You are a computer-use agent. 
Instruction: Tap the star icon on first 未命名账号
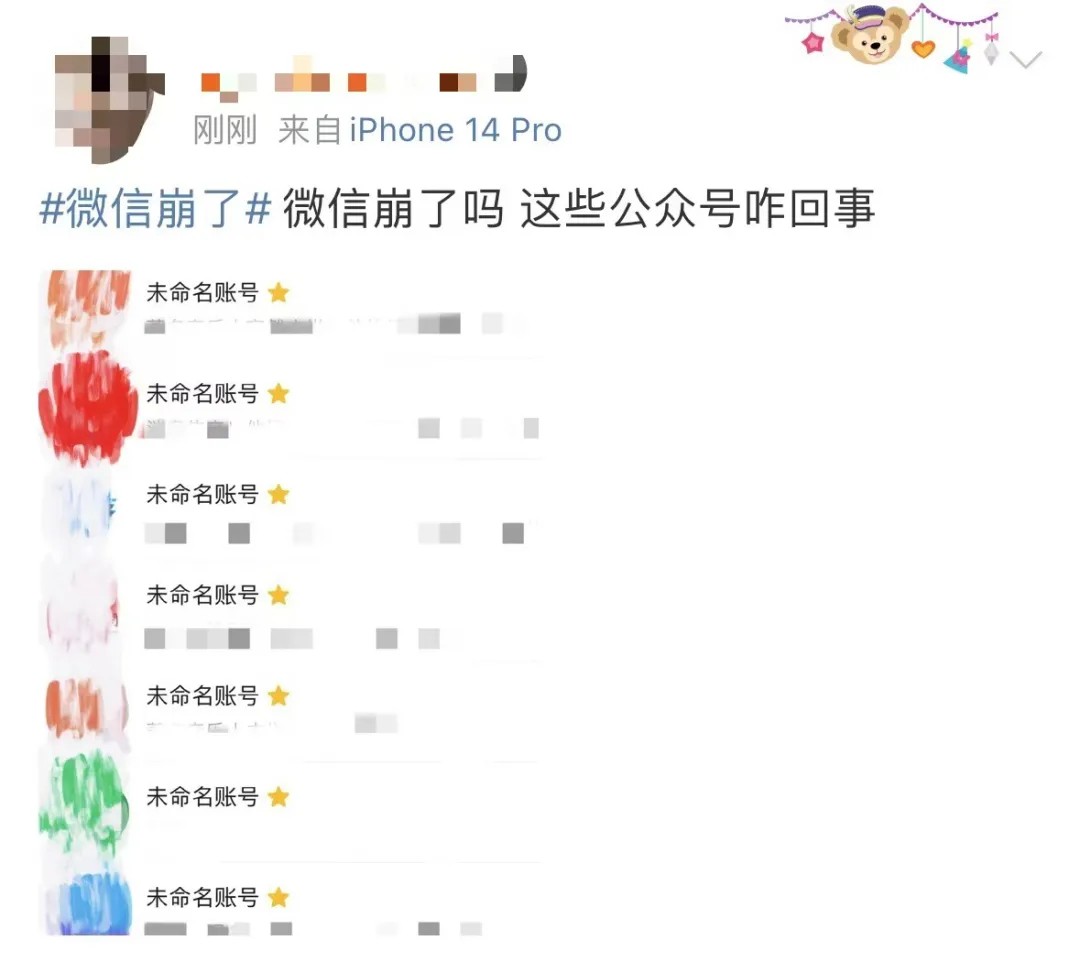click(x=278, y=293)
